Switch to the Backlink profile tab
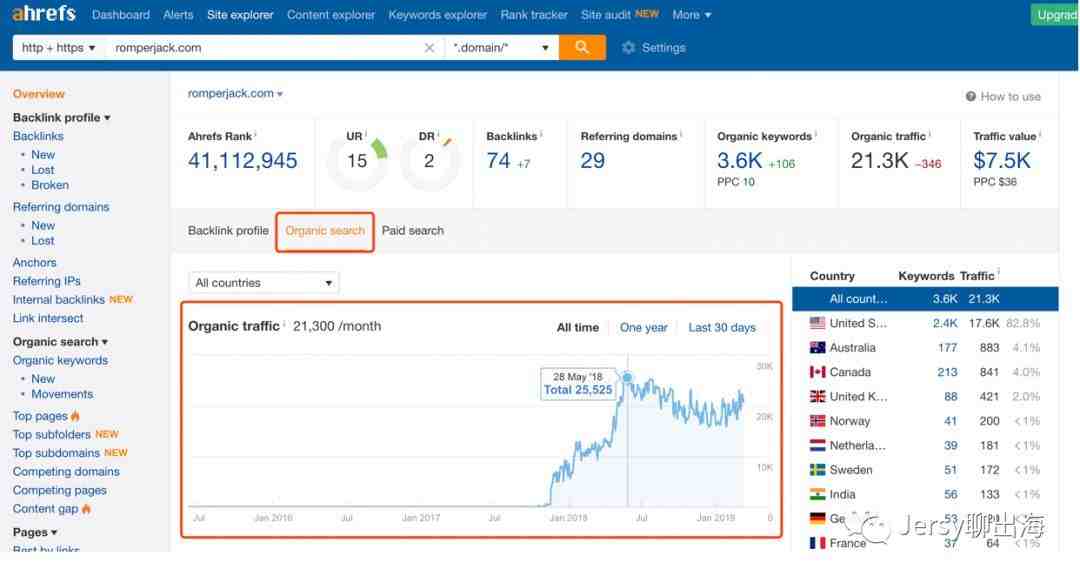Viewport: 1080px width, 576px height. point(228,231)
